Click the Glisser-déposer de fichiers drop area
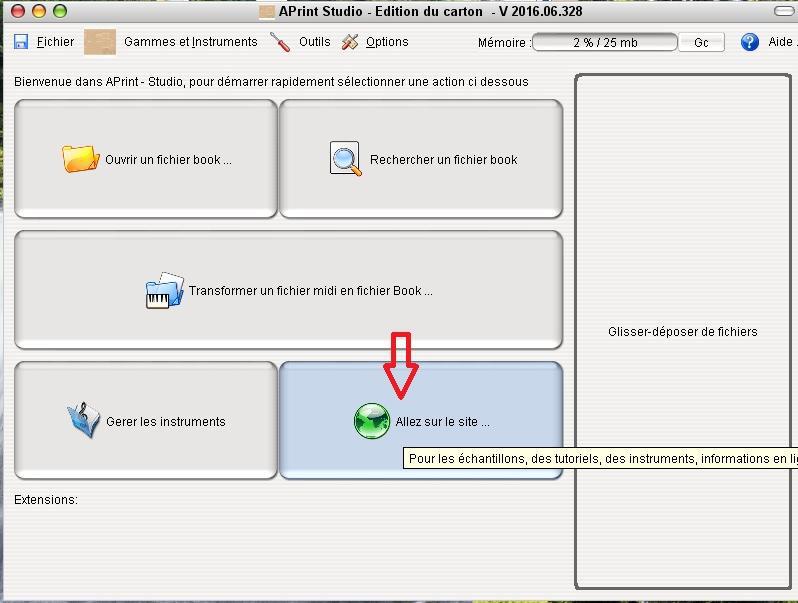This screenshot has height=603, width=798. click(x=682, y=331)
